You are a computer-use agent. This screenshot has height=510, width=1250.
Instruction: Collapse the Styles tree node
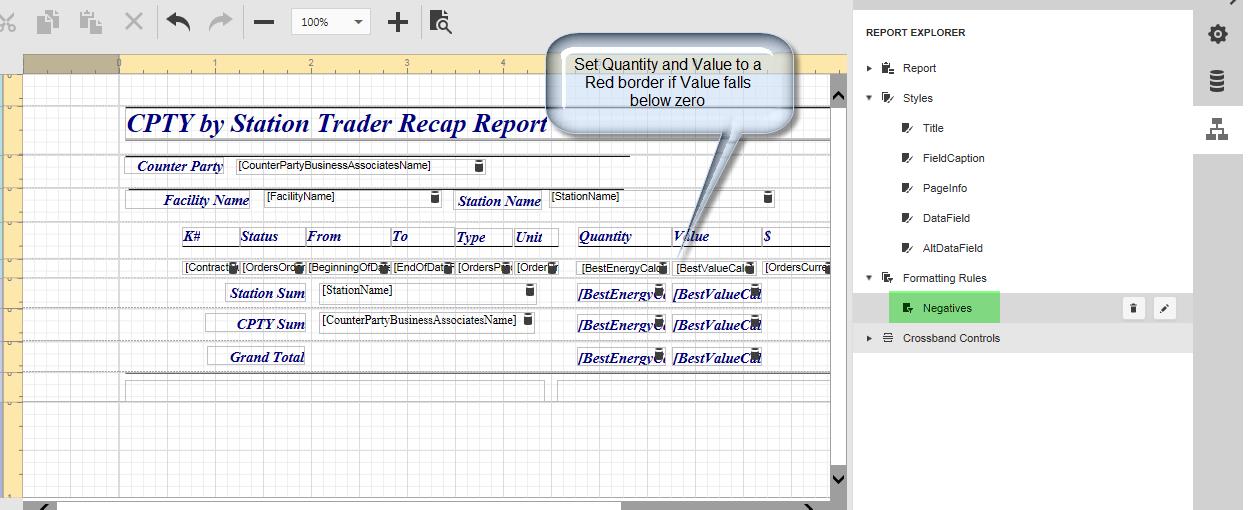pos(870,98)
